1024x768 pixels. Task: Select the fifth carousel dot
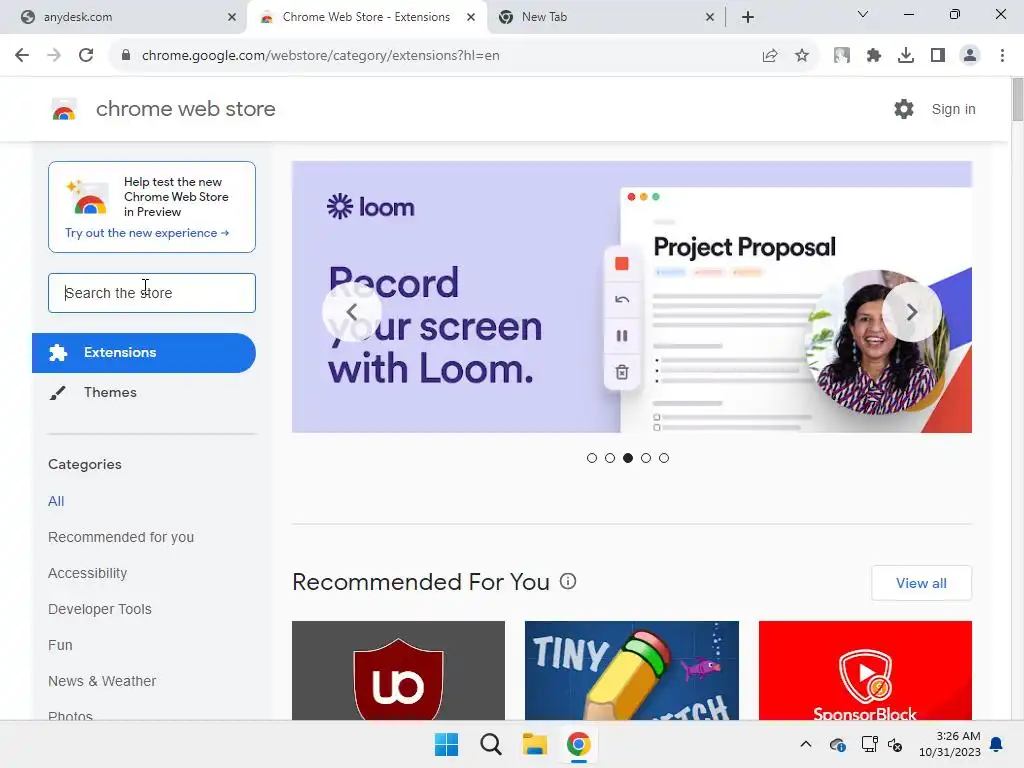coord(664,458)
